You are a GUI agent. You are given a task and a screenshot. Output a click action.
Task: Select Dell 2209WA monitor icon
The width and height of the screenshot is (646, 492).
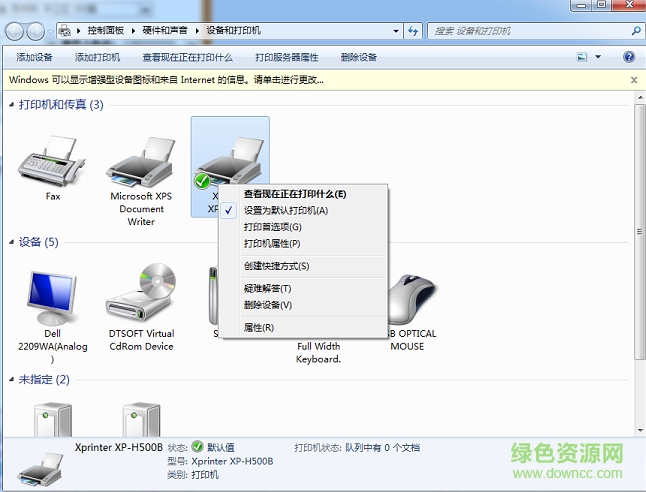coord(52,298)
